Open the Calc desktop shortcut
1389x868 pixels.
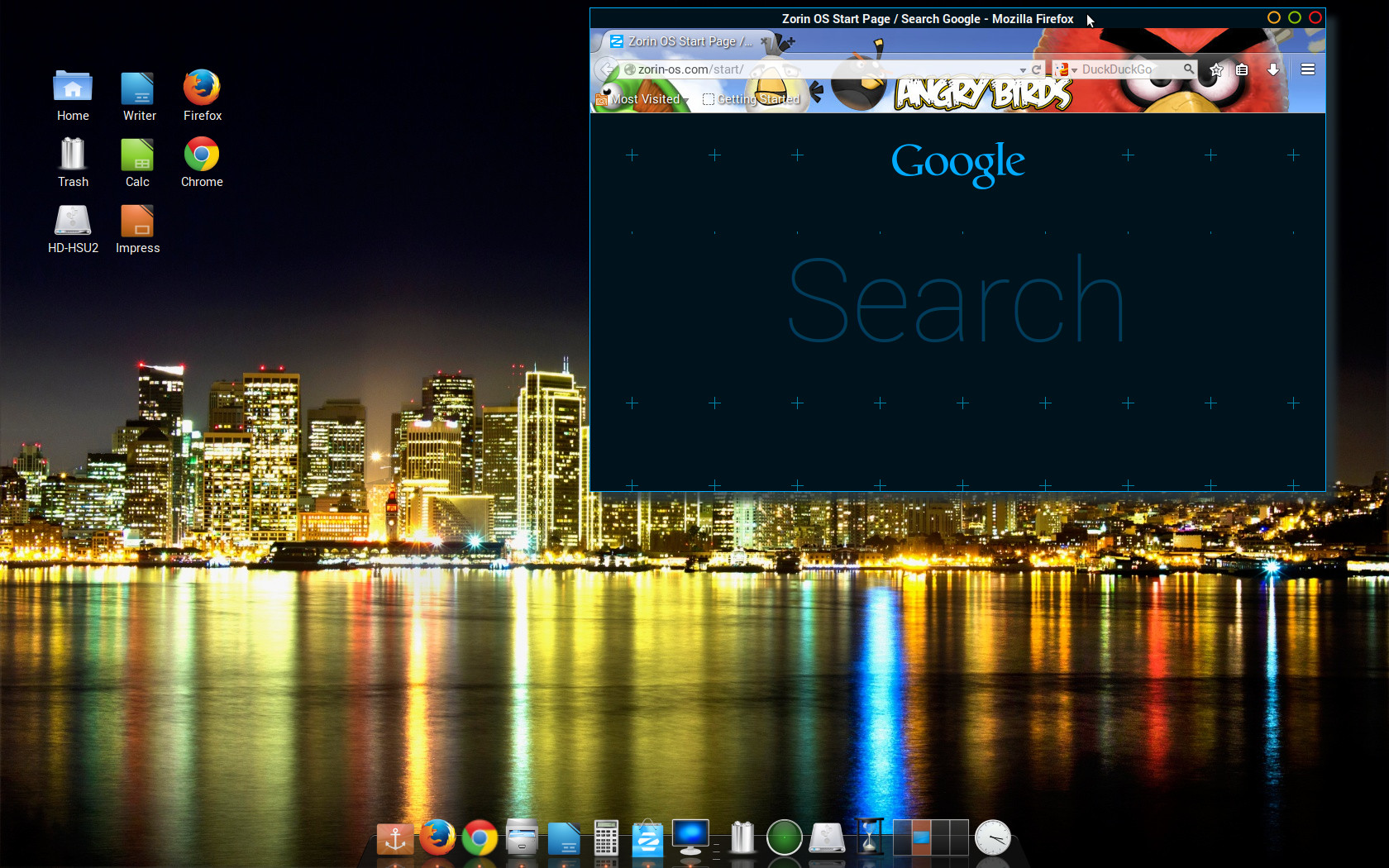point(137,155)
